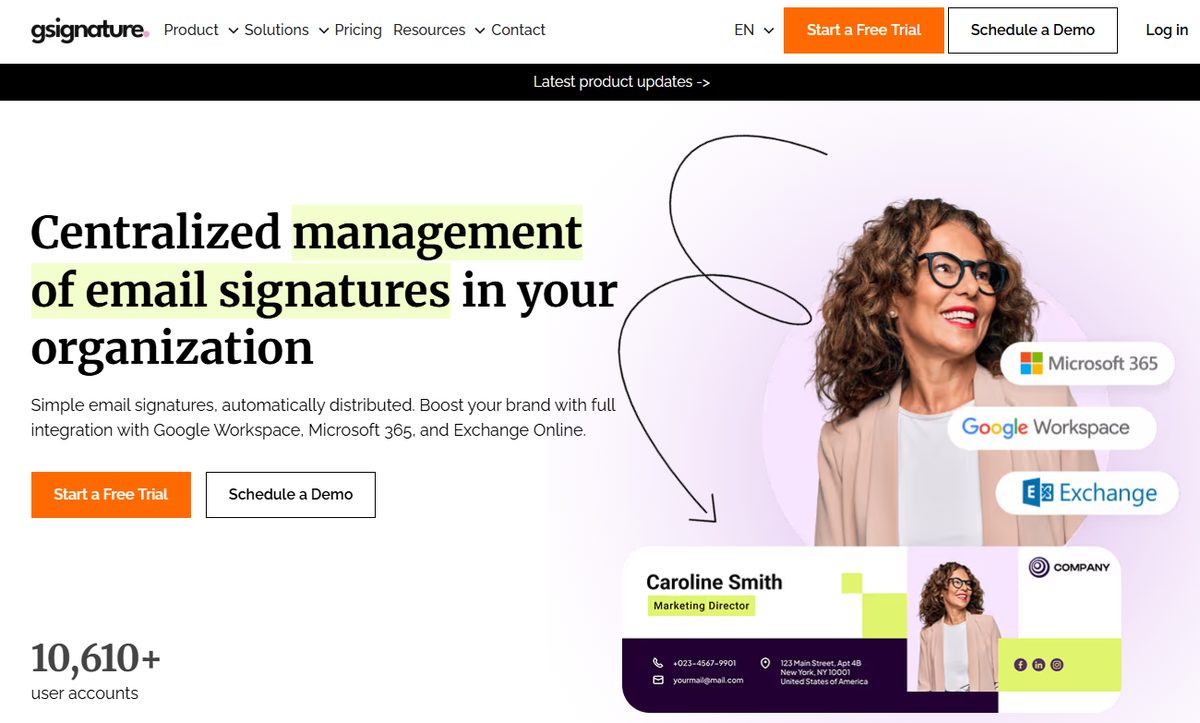Click the Exchange logo badge
Image resolution: width=1200 pixels, height=723 pixels.
click(1088, 493)
